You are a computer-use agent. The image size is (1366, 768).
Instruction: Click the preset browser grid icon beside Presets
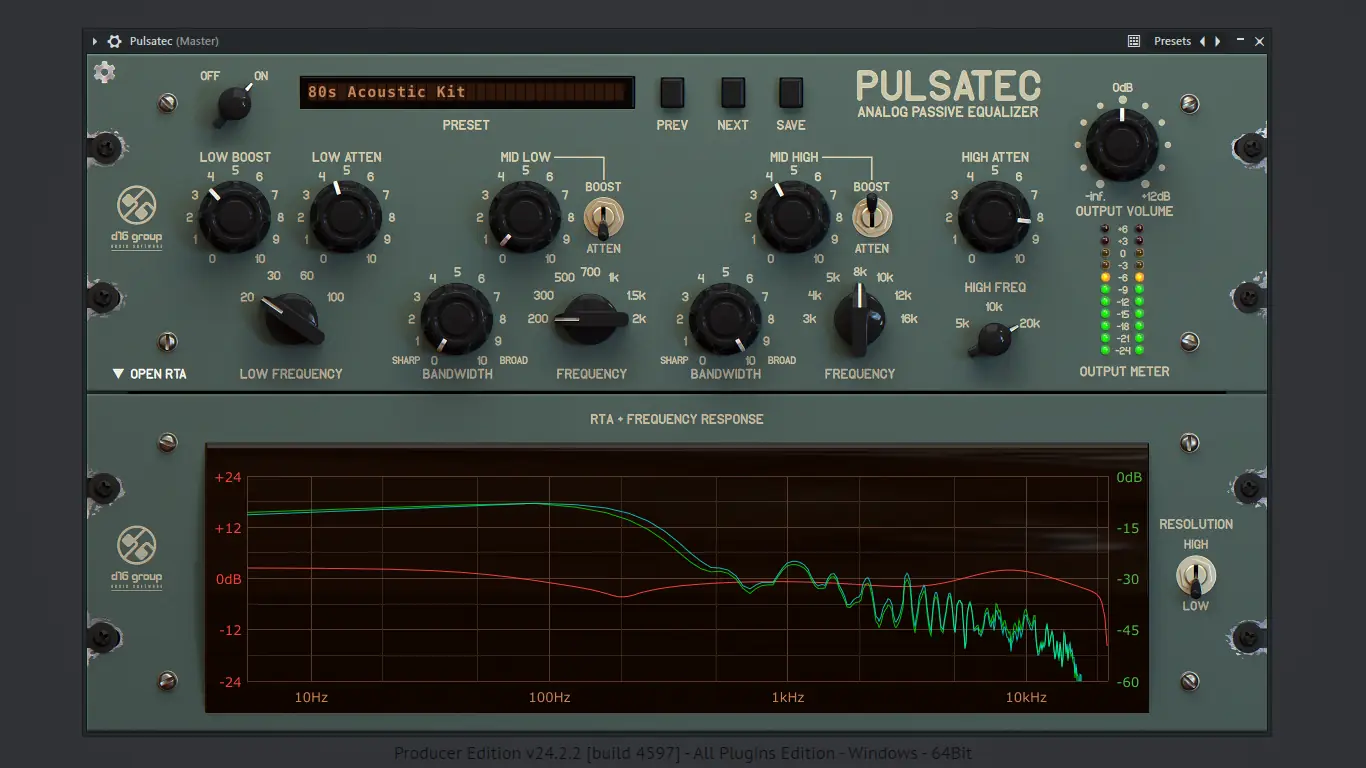(x=1134, y=41)
